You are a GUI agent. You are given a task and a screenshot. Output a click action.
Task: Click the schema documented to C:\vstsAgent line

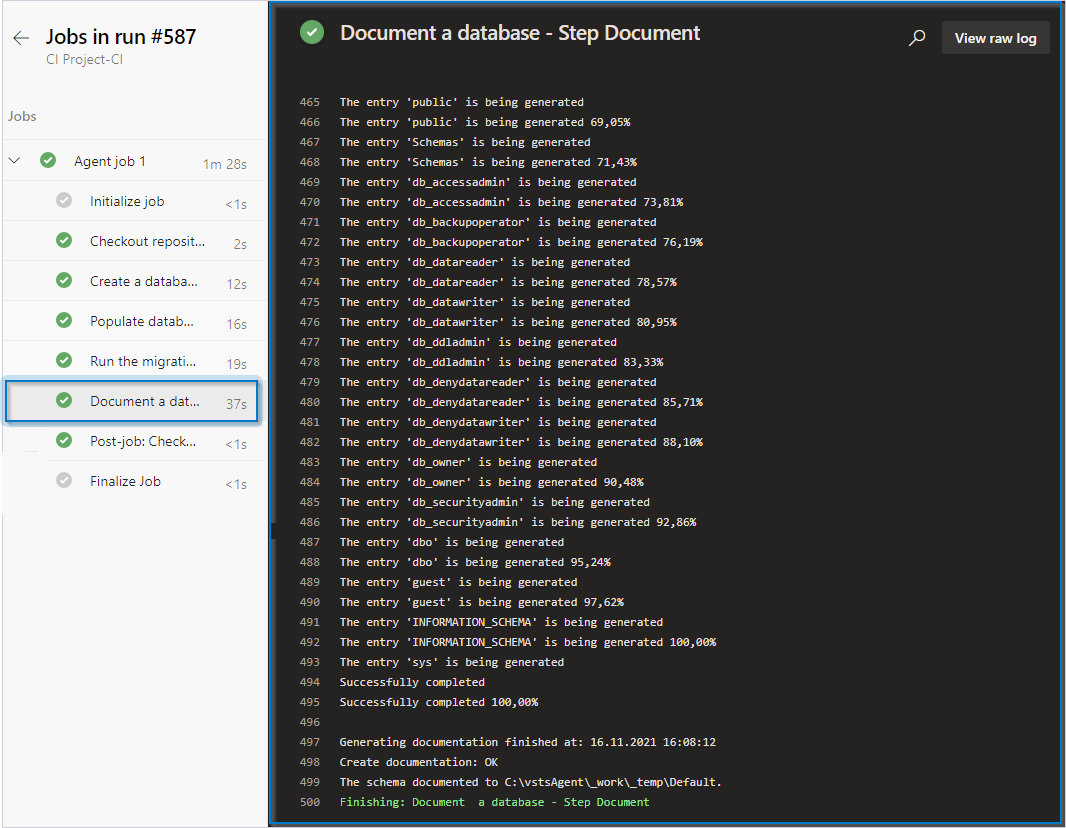click(x=530, y=782)
